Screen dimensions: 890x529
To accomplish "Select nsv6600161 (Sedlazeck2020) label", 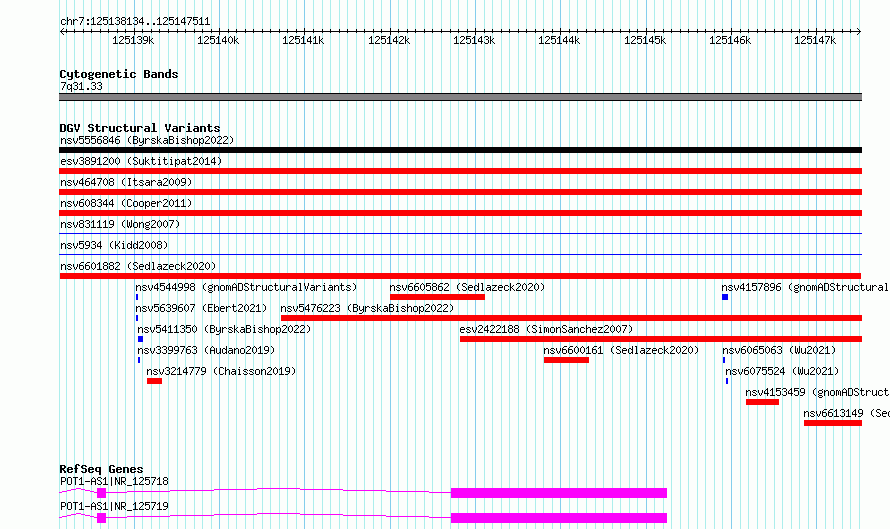I will 621,350.
